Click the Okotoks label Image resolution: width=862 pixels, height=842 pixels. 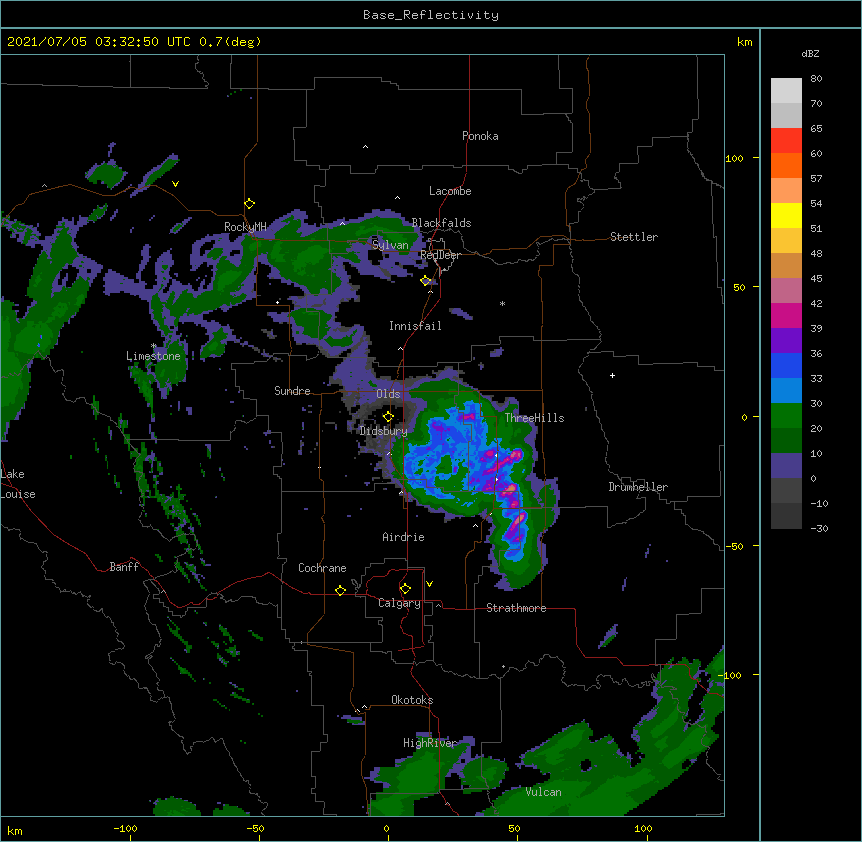(x=412, y=700)
